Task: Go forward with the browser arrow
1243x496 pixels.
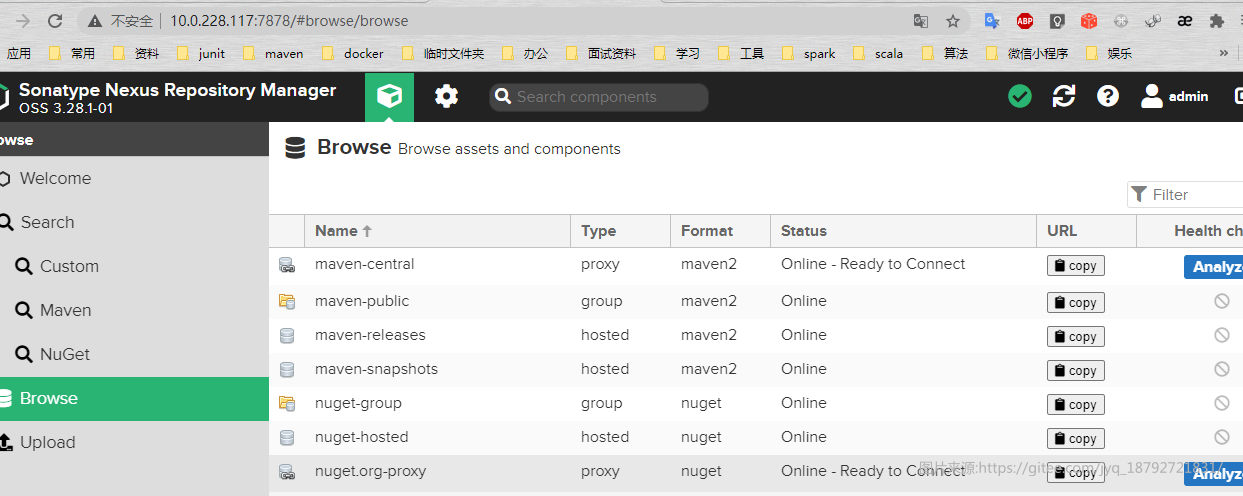Action: point(22,20)
